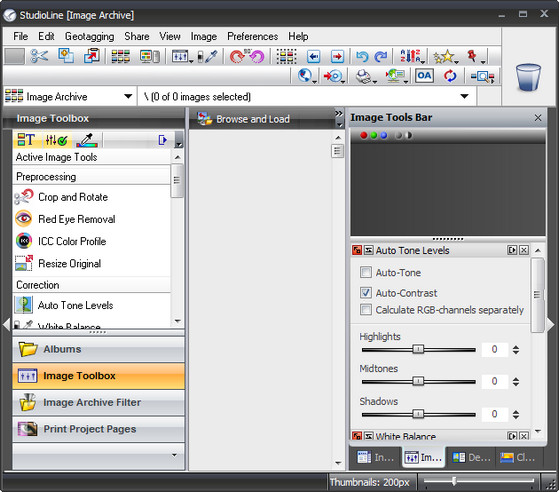Click the red pushpin icon
The image size is (559, 492).
472,56
